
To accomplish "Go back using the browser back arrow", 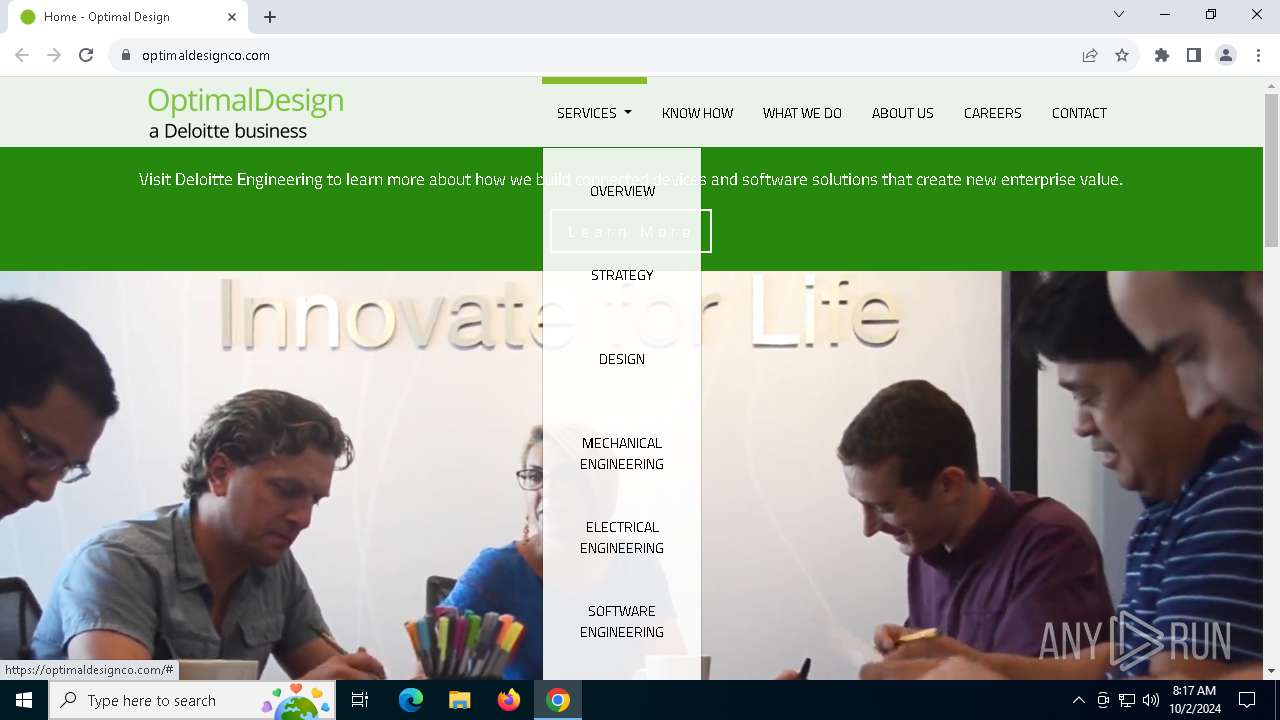I will [x=22, y=55].
